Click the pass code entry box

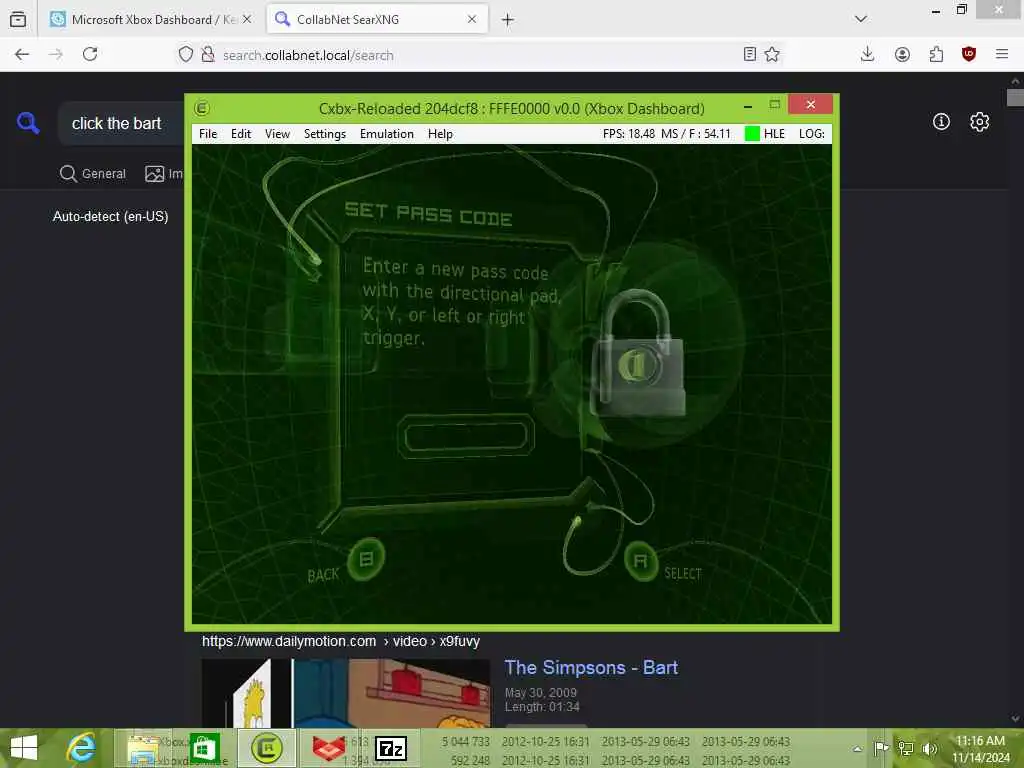tap(466, 436)
